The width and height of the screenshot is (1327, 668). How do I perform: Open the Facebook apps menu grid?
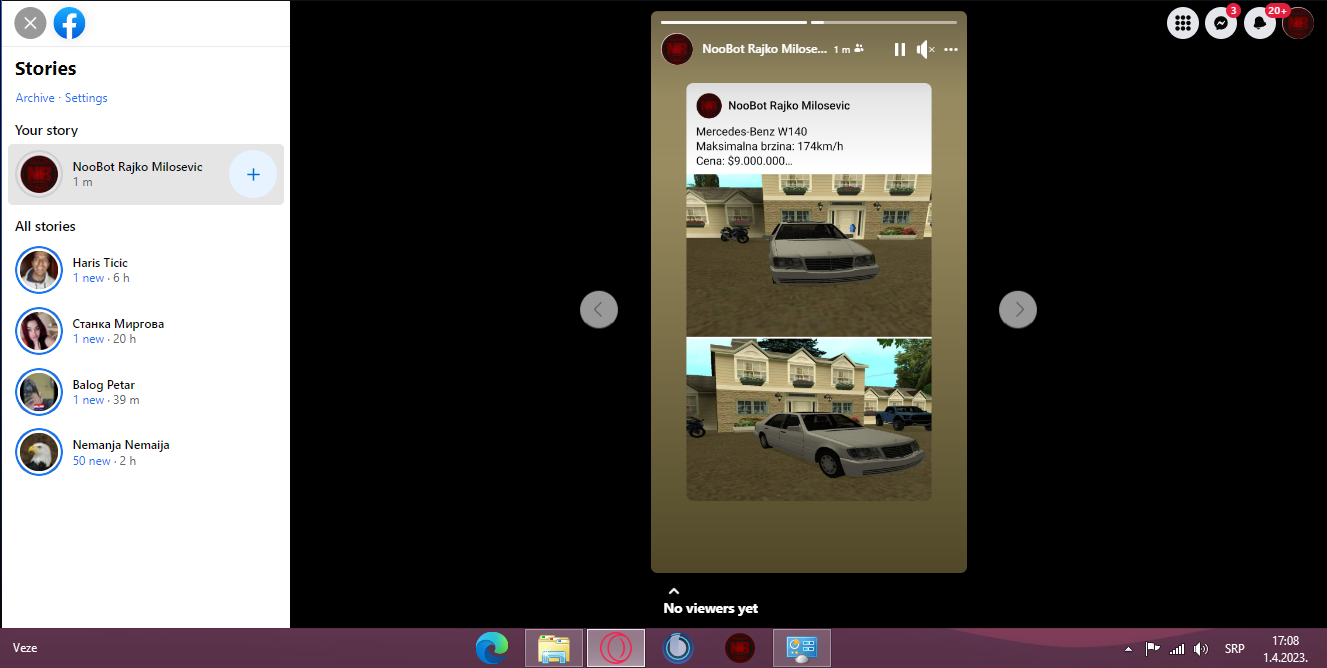tap(1183, 23)
